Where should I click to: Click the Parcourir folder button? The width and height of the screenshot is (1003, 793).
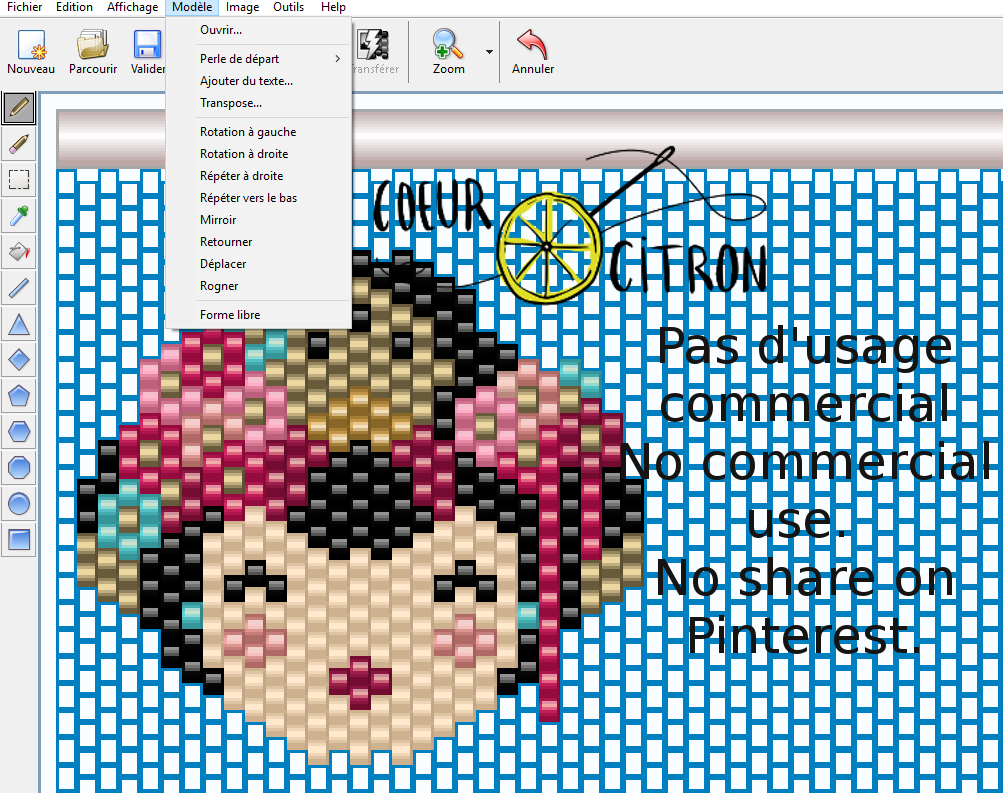[x=93, y=52]
